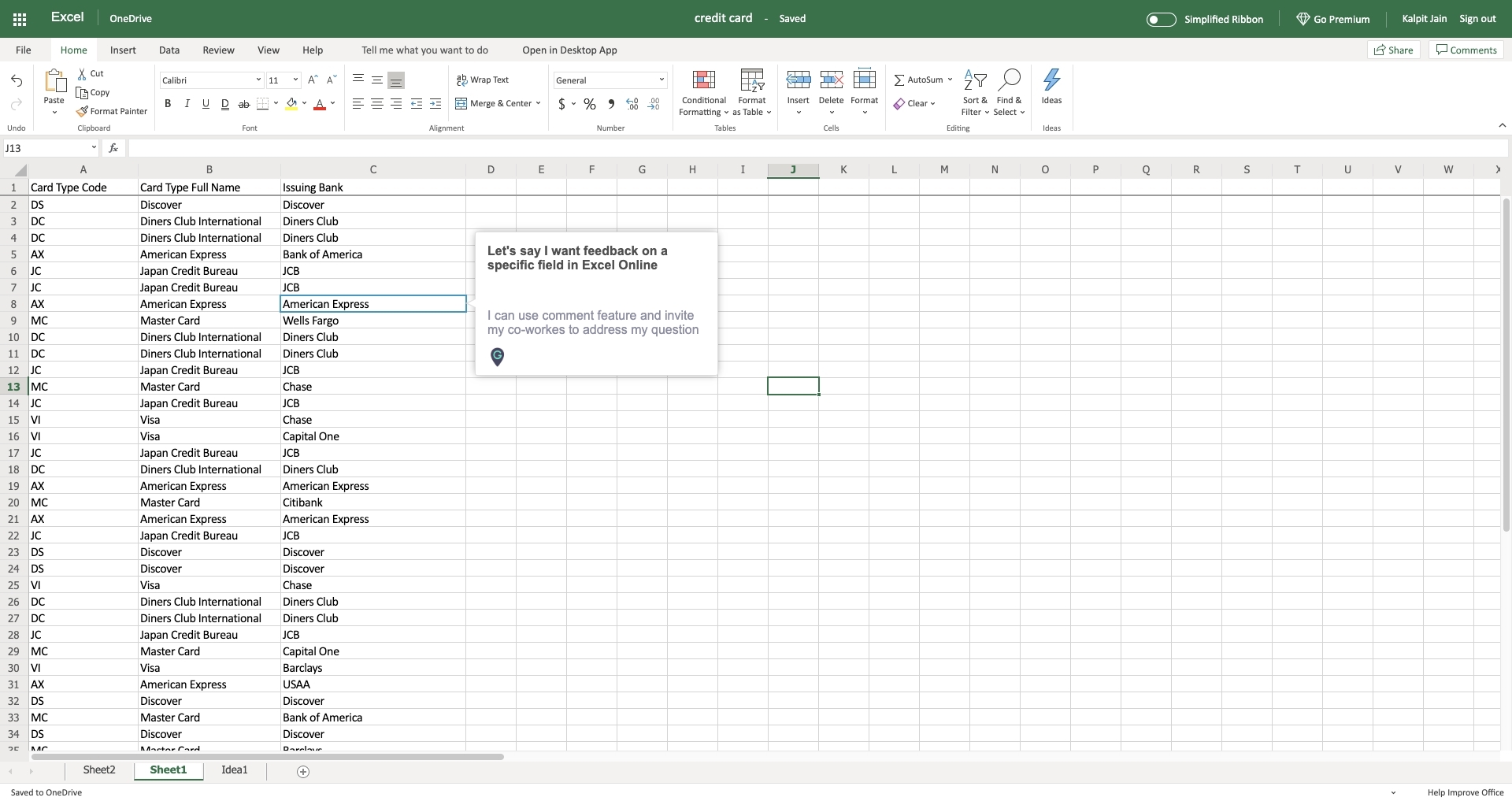Toggle the Simplified Ribbon switch

(x=1161, y=19)
